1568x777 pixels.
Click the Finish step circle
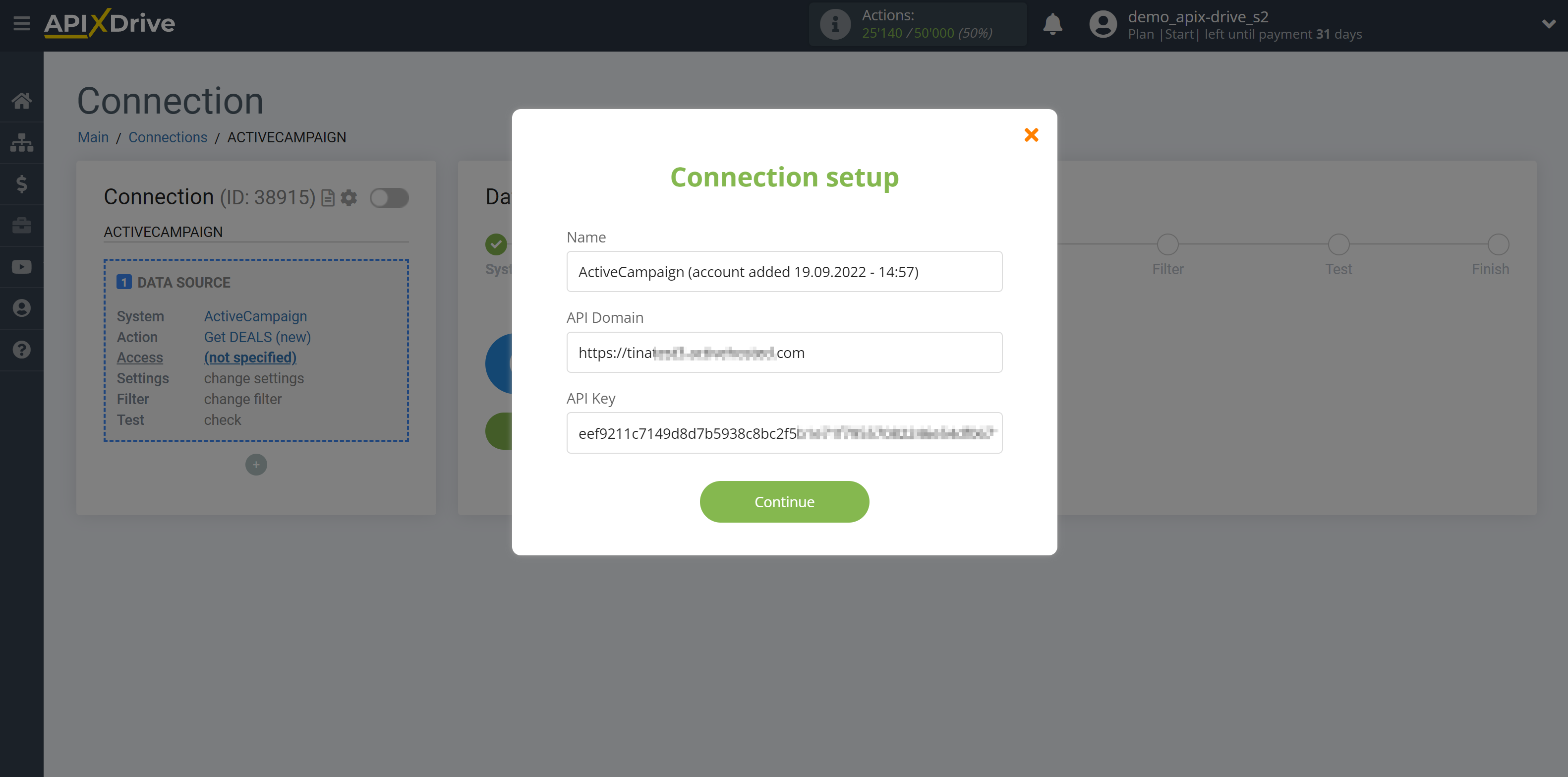1498,245
